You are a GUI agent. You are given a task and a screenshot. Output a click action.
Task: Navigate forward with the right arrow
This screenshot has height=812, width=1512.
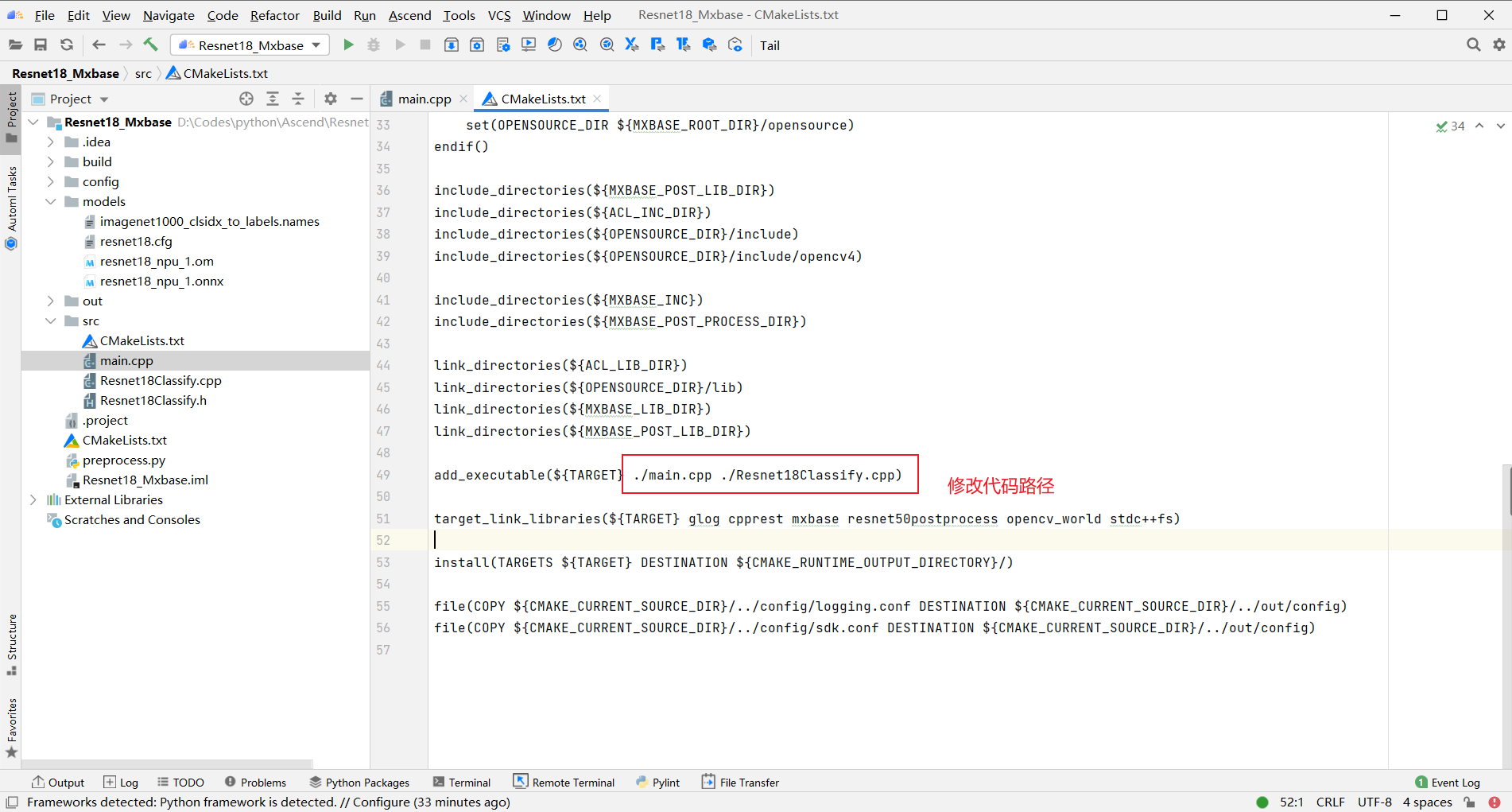click(125, 45)
